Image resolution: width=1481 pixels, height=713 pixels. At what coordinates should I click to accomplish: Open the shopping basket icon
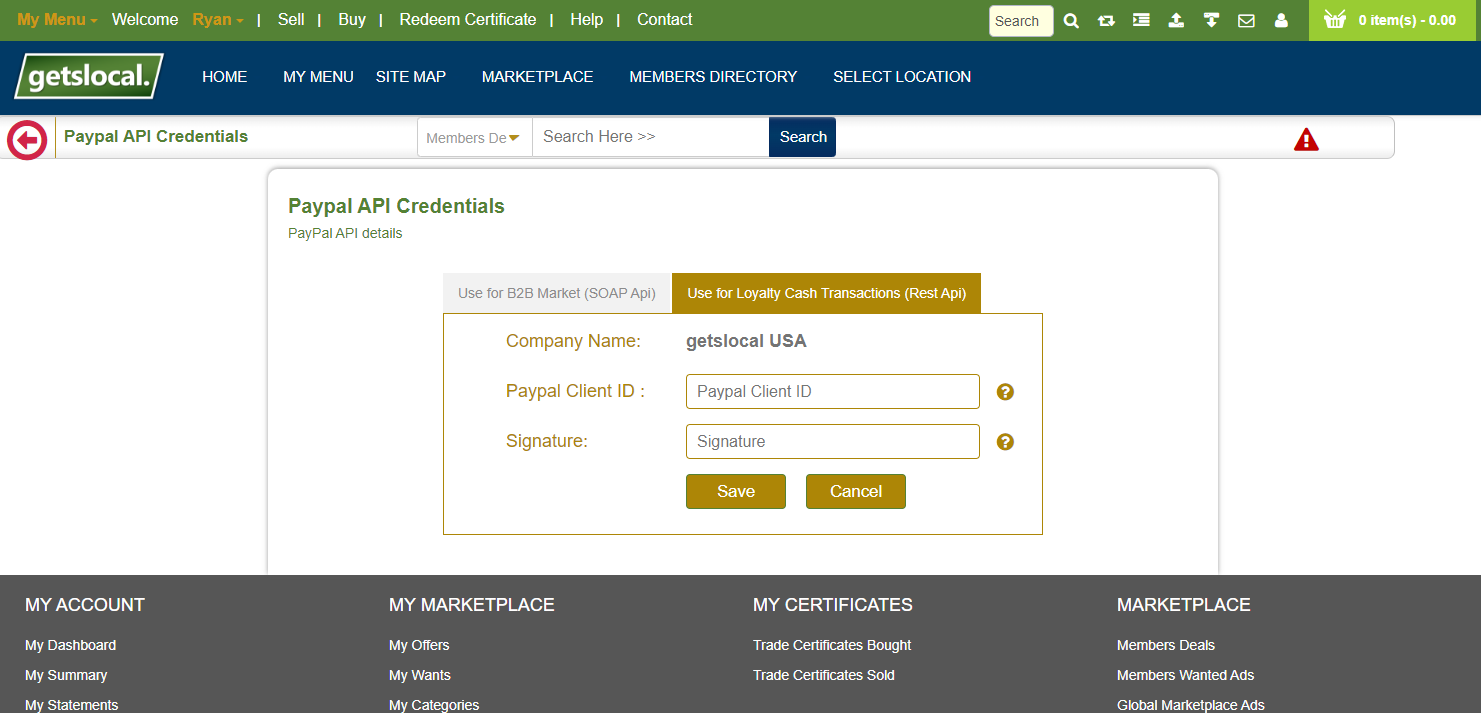coord(1334,19)
